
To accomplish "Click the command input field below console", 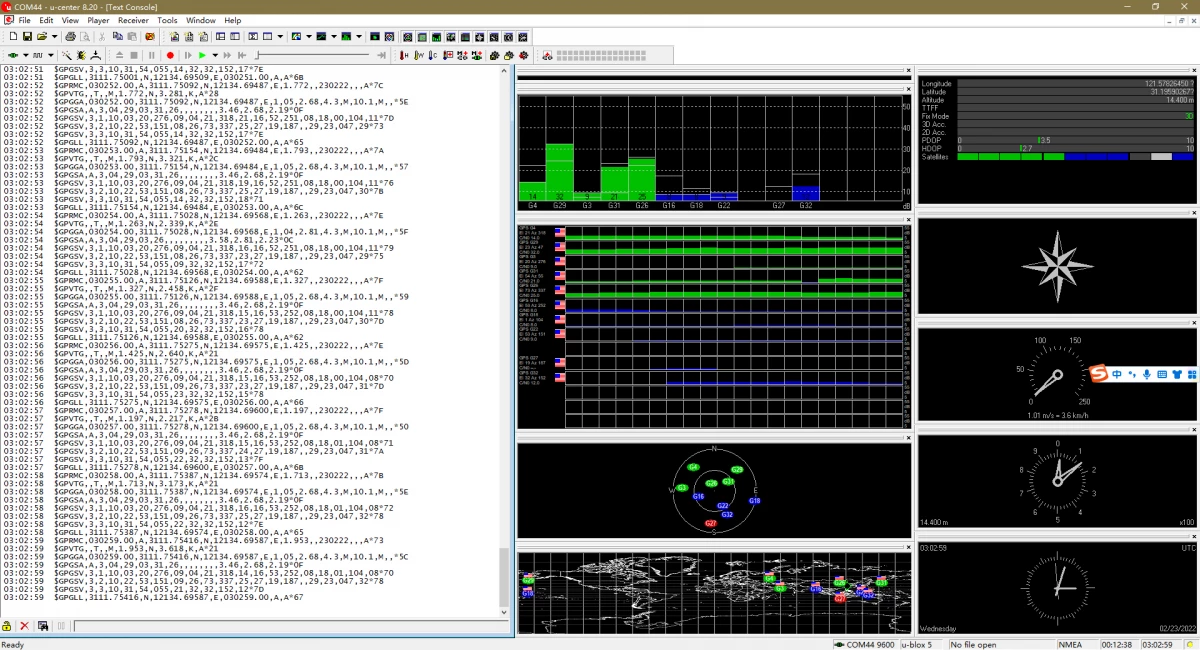I will point(291,626).
